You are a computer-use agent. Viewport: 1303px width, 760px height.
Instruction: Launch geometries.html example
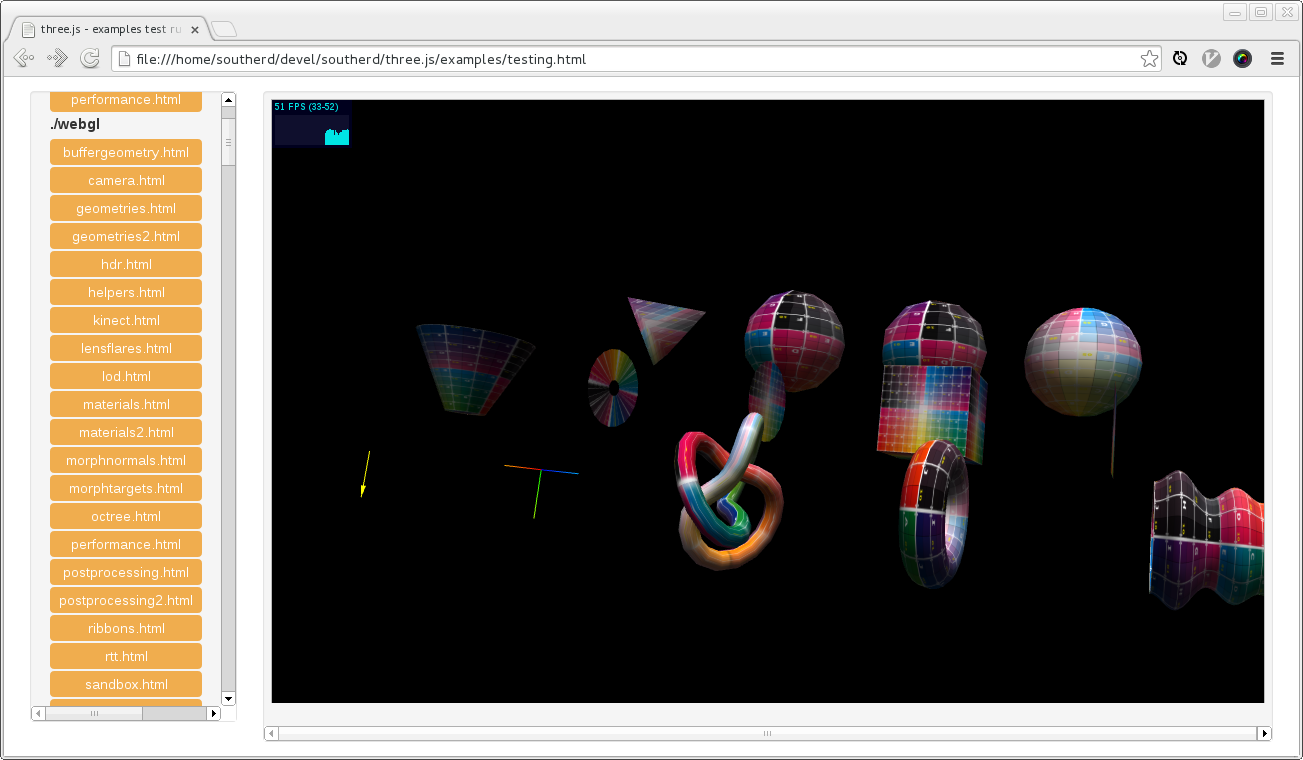coord(126,208)
